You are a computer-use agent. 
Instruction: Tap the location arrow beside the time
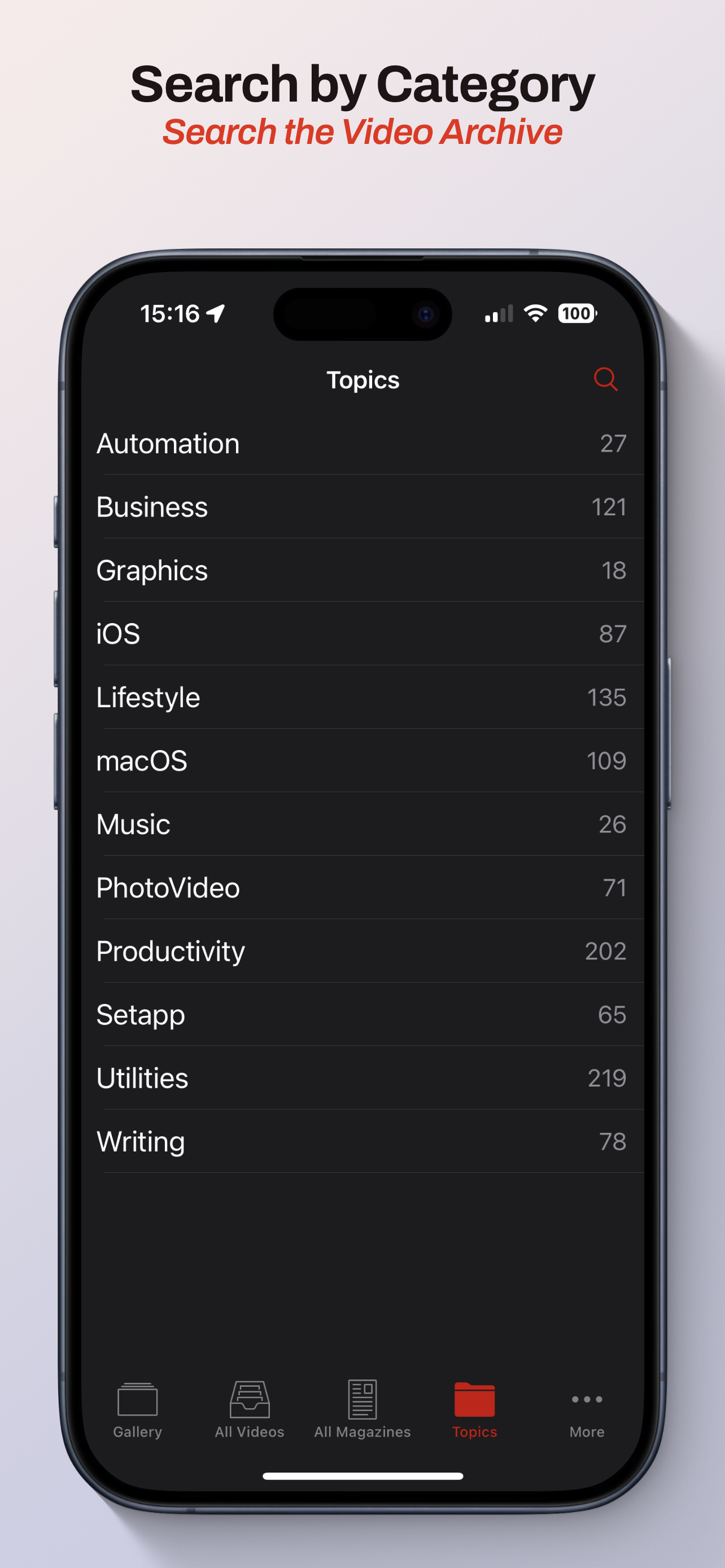216,313
